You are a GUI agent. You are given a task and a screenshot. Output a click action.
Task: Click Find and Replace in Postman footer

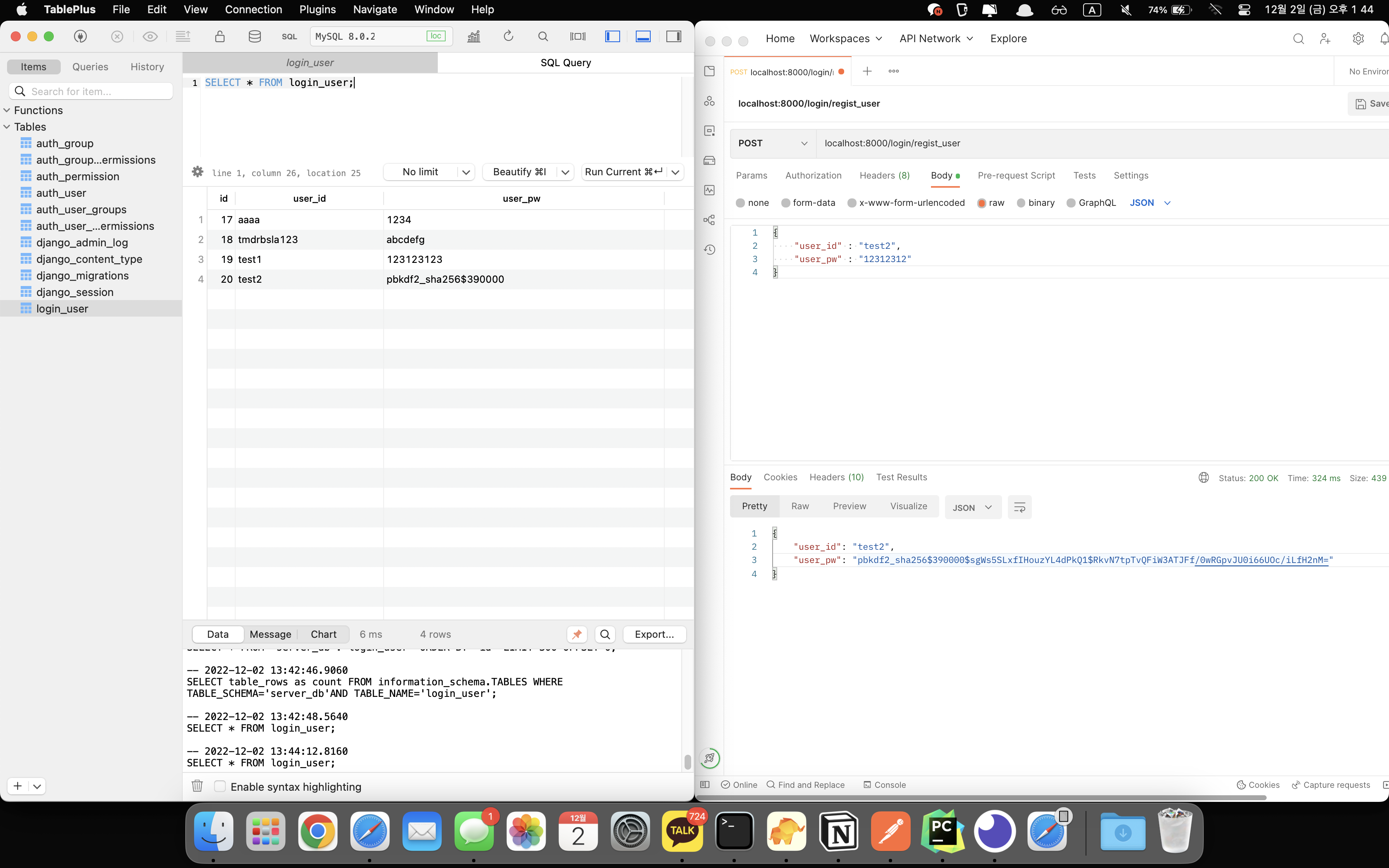[806, 785]
